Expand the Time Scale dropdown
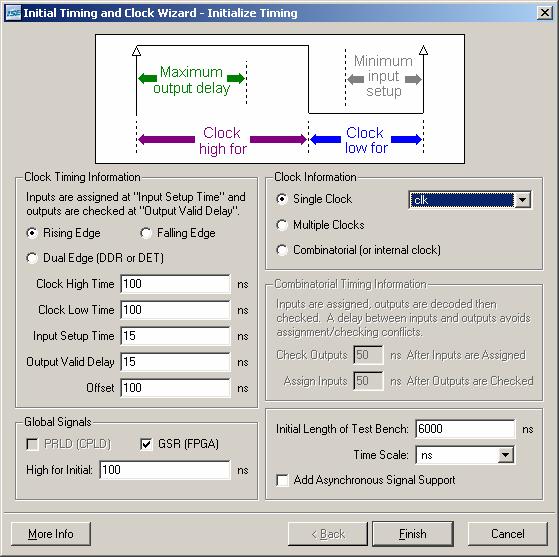 pyautogui.click(x=506, y=455)
